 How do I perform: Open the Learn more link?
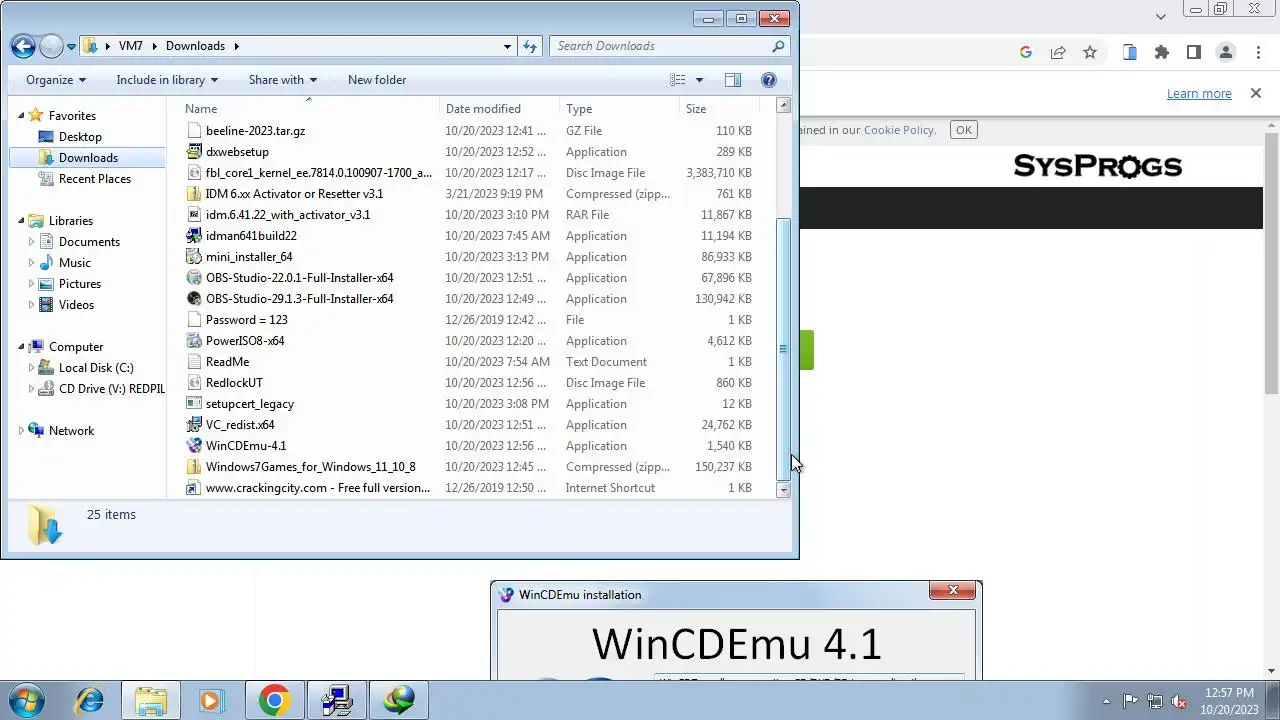click(x=1199, y=94)
